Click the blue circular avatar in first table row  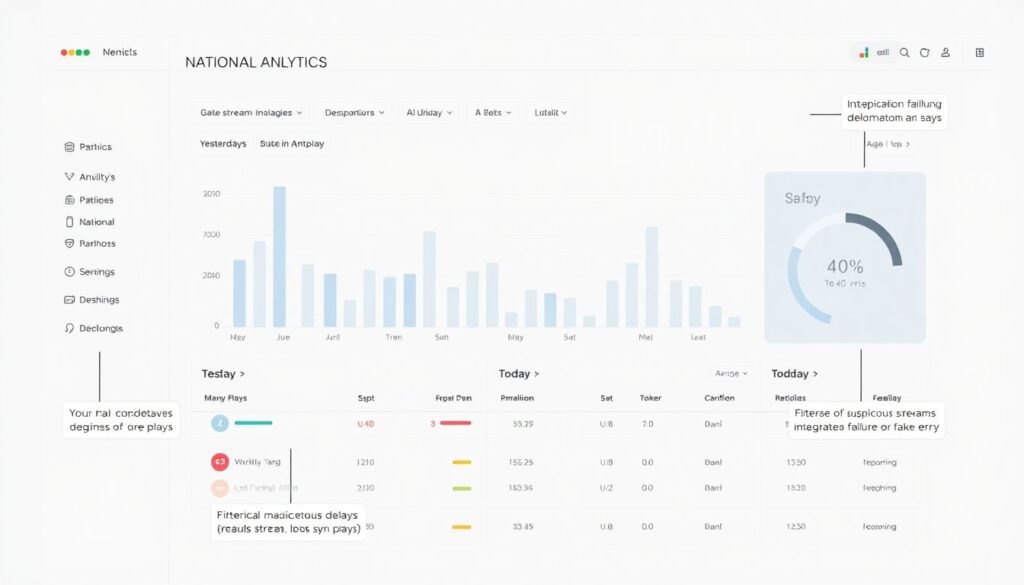pyautogui.click(x=220, y=424)
